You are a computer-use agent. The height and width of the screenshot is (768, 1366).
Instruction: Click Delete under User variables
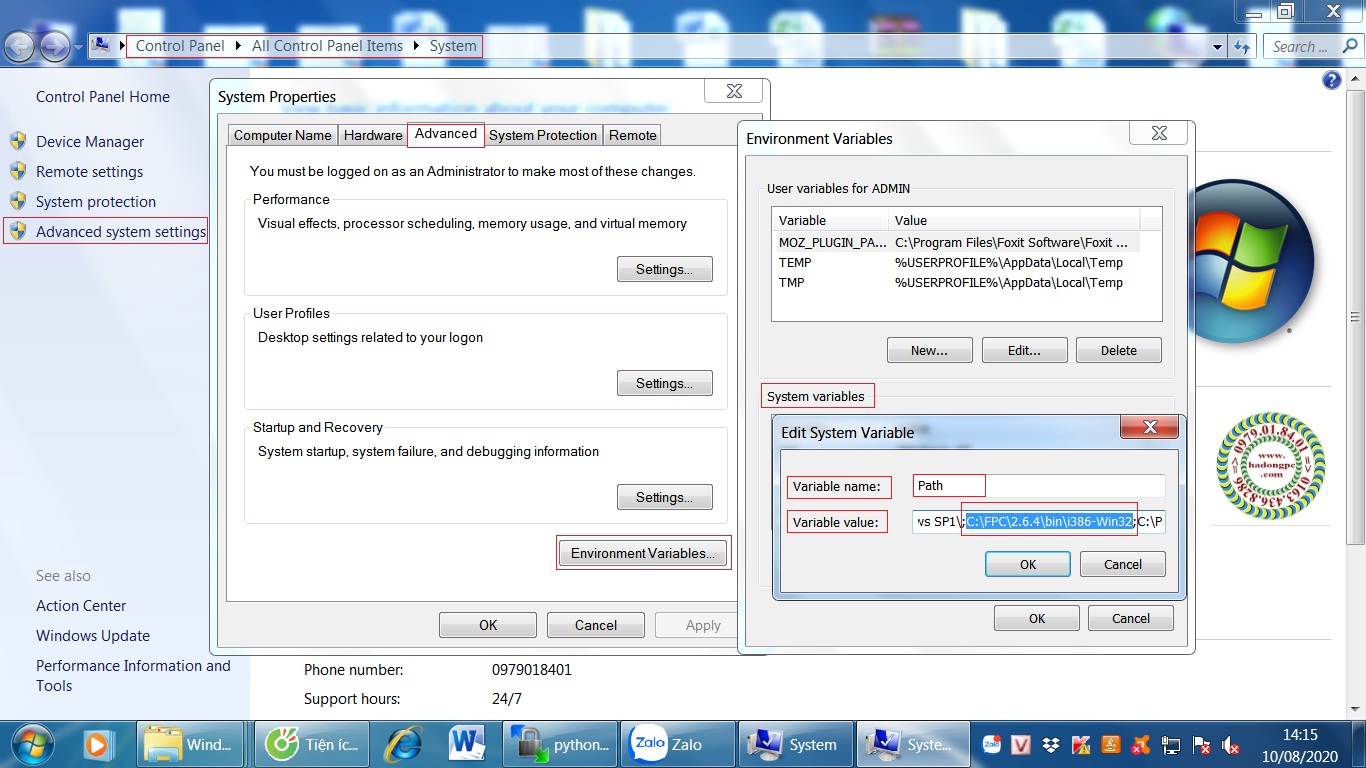click(x=1119, y=350)
